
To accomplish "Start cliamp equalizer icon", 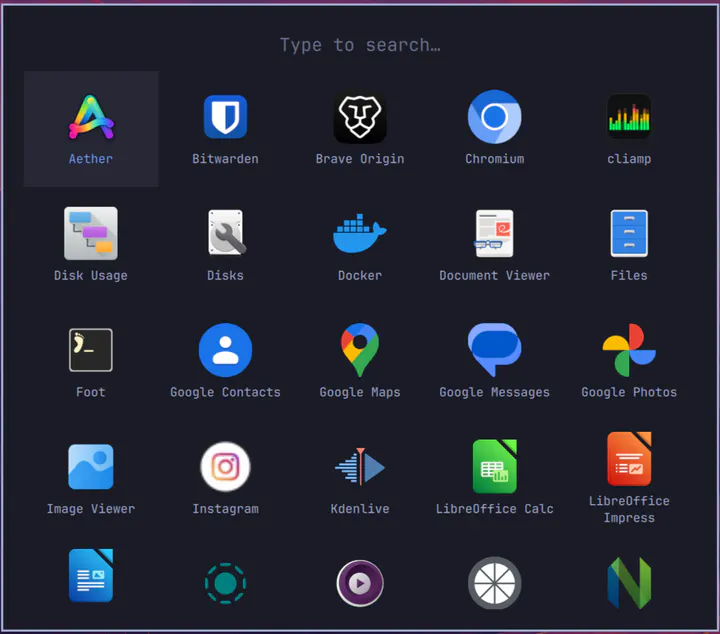I will (x=629, y=117).
